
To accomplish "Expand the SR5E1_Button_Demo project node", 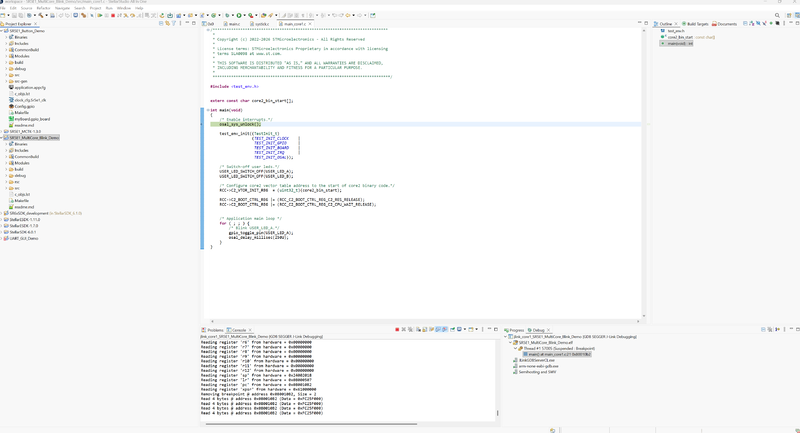I will click(2, 31).
